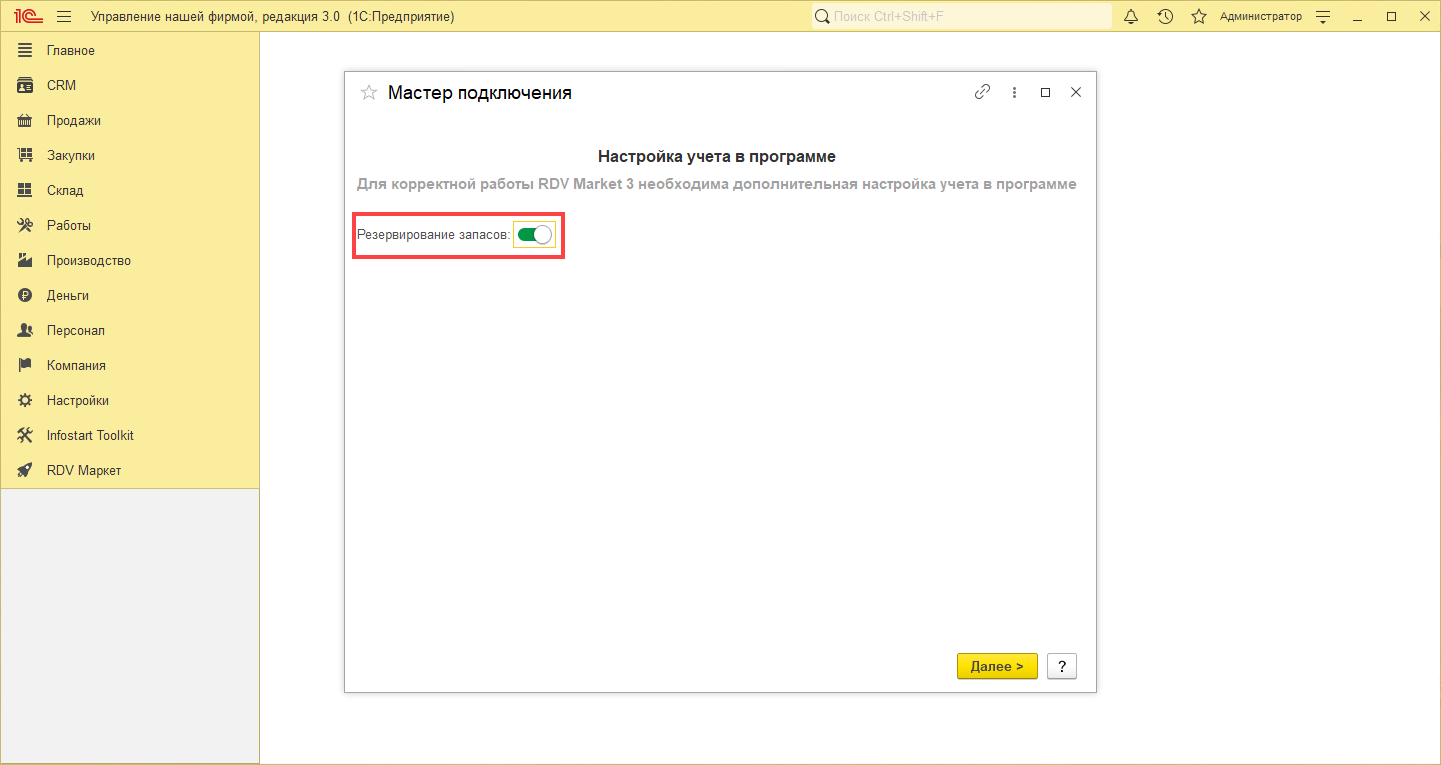The width and height of the screenshot is (1441, 765).
Task: Click the Infostart Toolkit wrench icon
Action: [x=26, y=435]
